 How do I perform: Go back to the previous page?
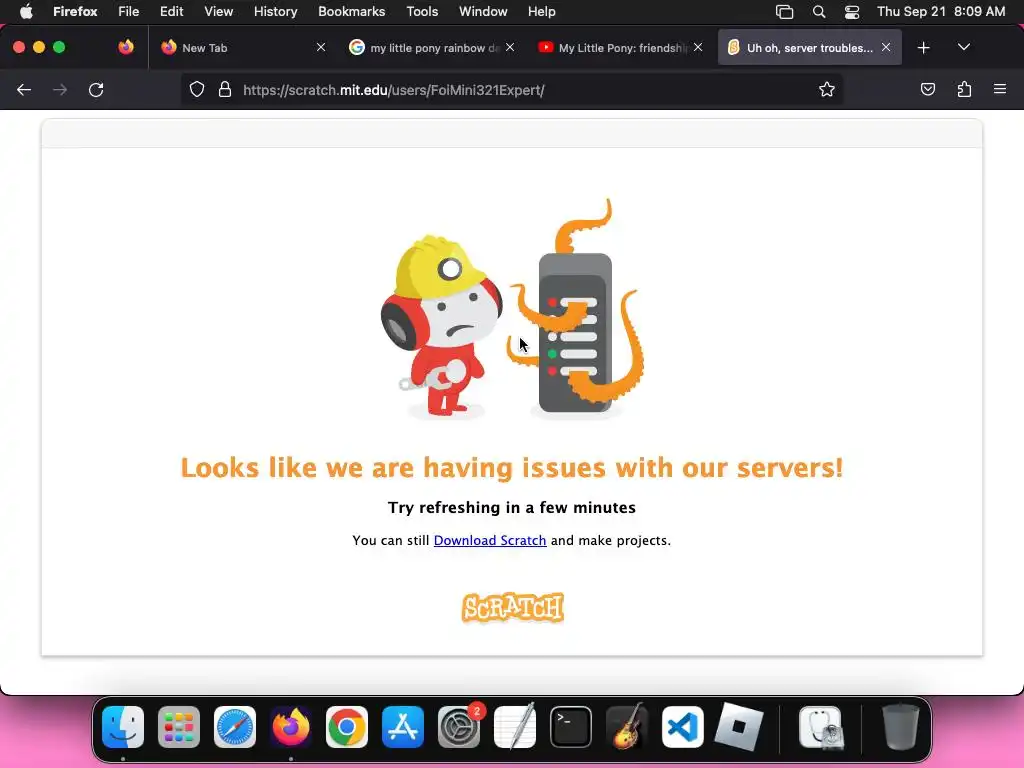pos(24,89)
